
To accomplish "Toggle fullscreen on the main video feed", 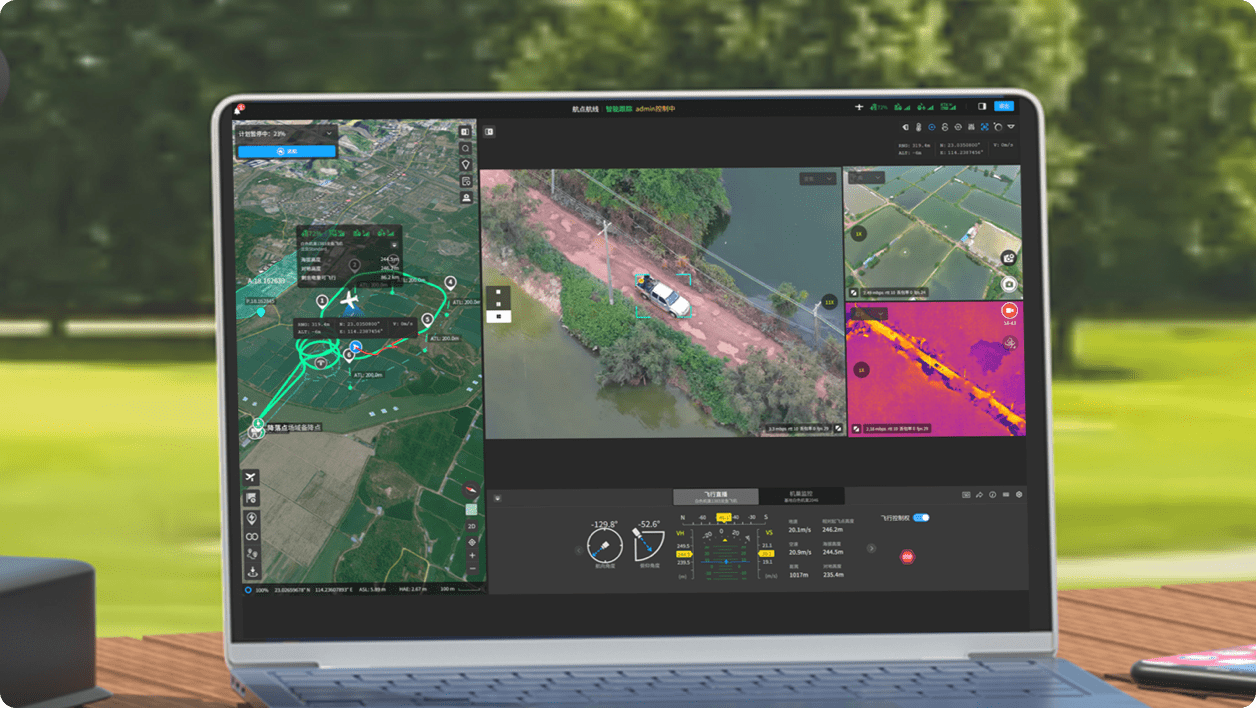I will click(839, 428).
